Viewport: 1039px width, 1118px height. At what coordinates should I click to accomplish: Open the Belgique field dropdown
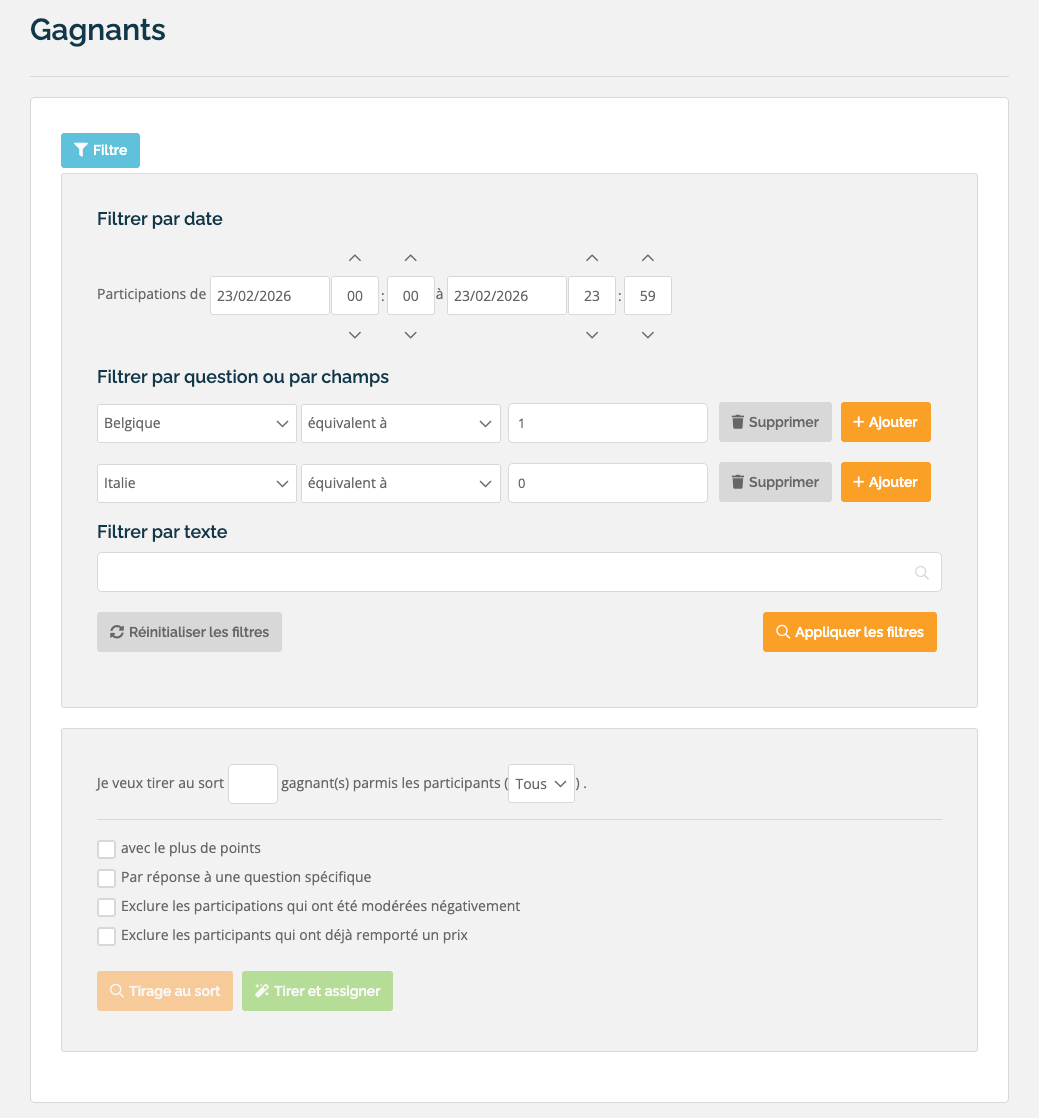click(x=197, y=423)
